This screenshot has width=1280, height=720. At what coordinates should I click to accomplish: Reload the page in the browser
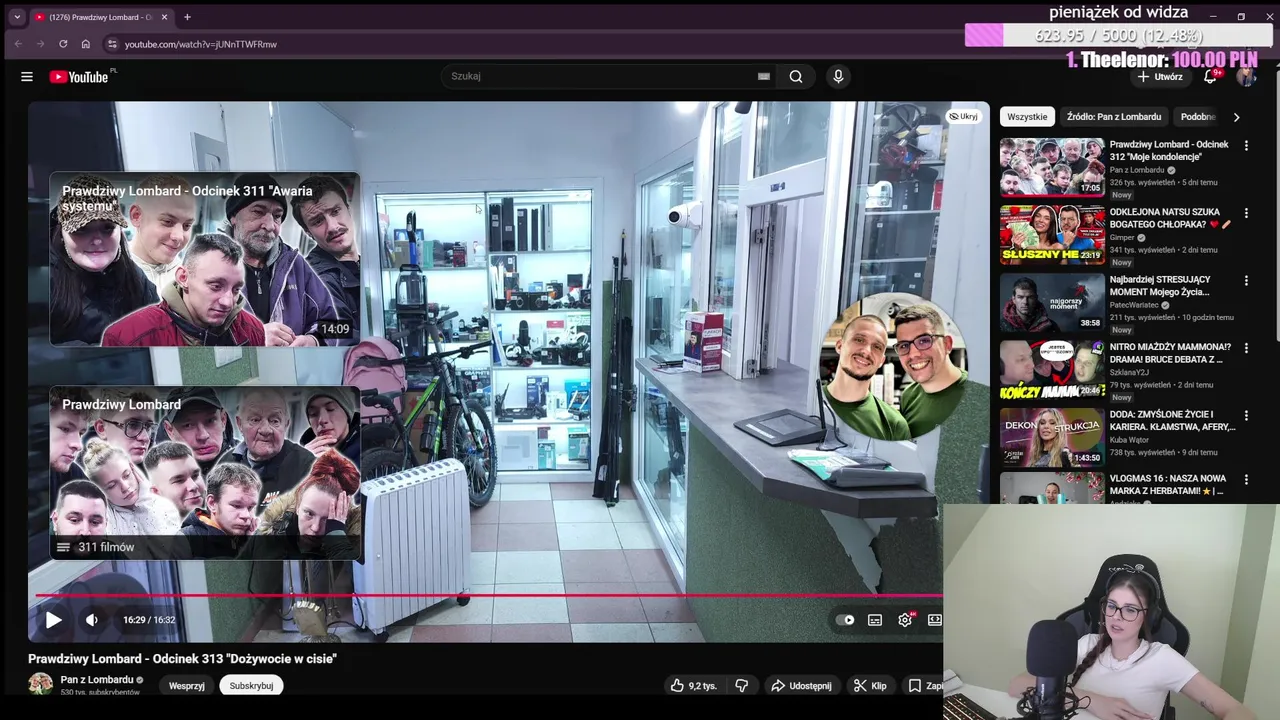point(63,44)
